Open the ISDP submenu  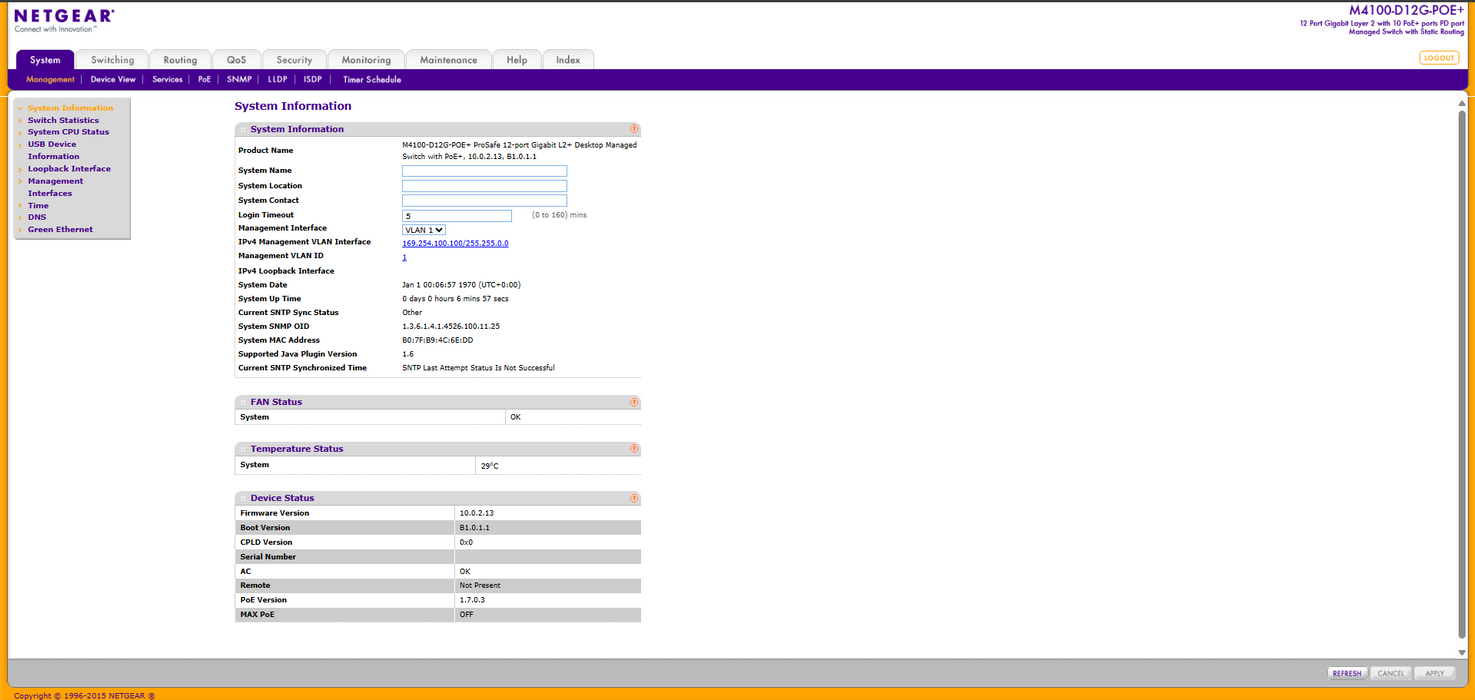point(313,80)
